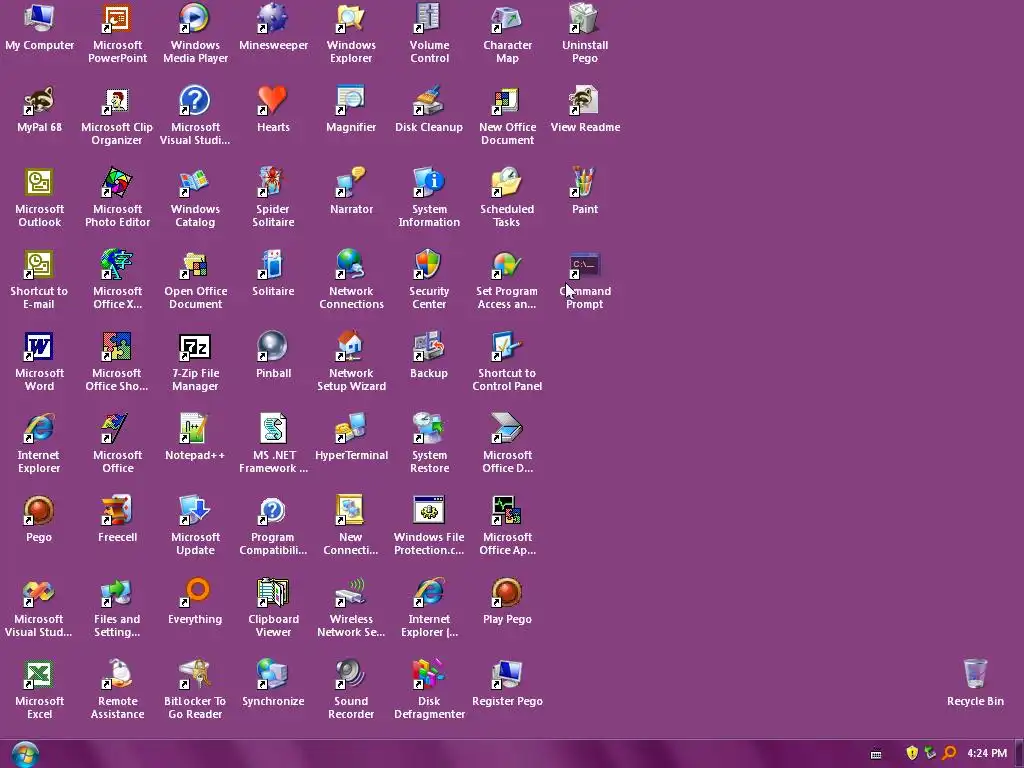The height and width of the screenshot is (768, 1024).
Task: Select the Narrator shortcut
Action: pyautogui.click(x=351, y=183)
